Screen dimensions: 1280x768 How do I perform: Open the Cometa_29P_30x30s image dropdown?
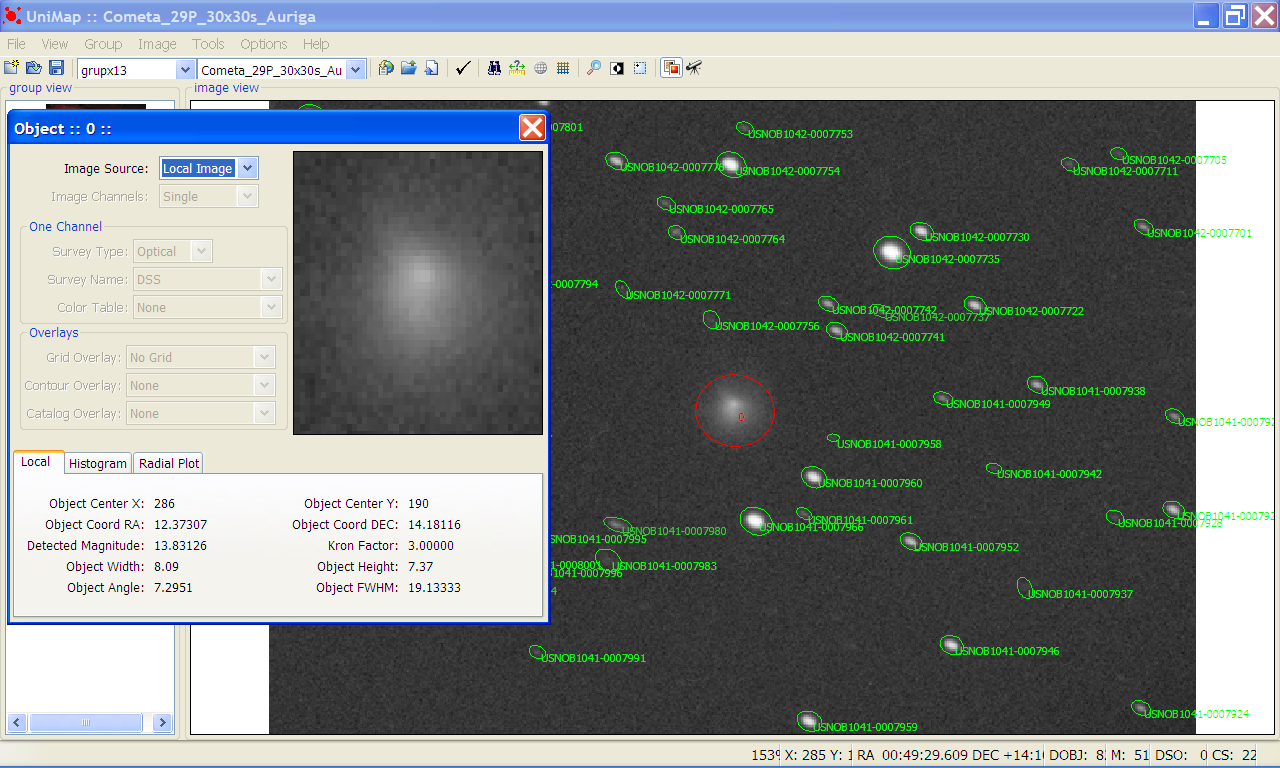coord(357,69)
